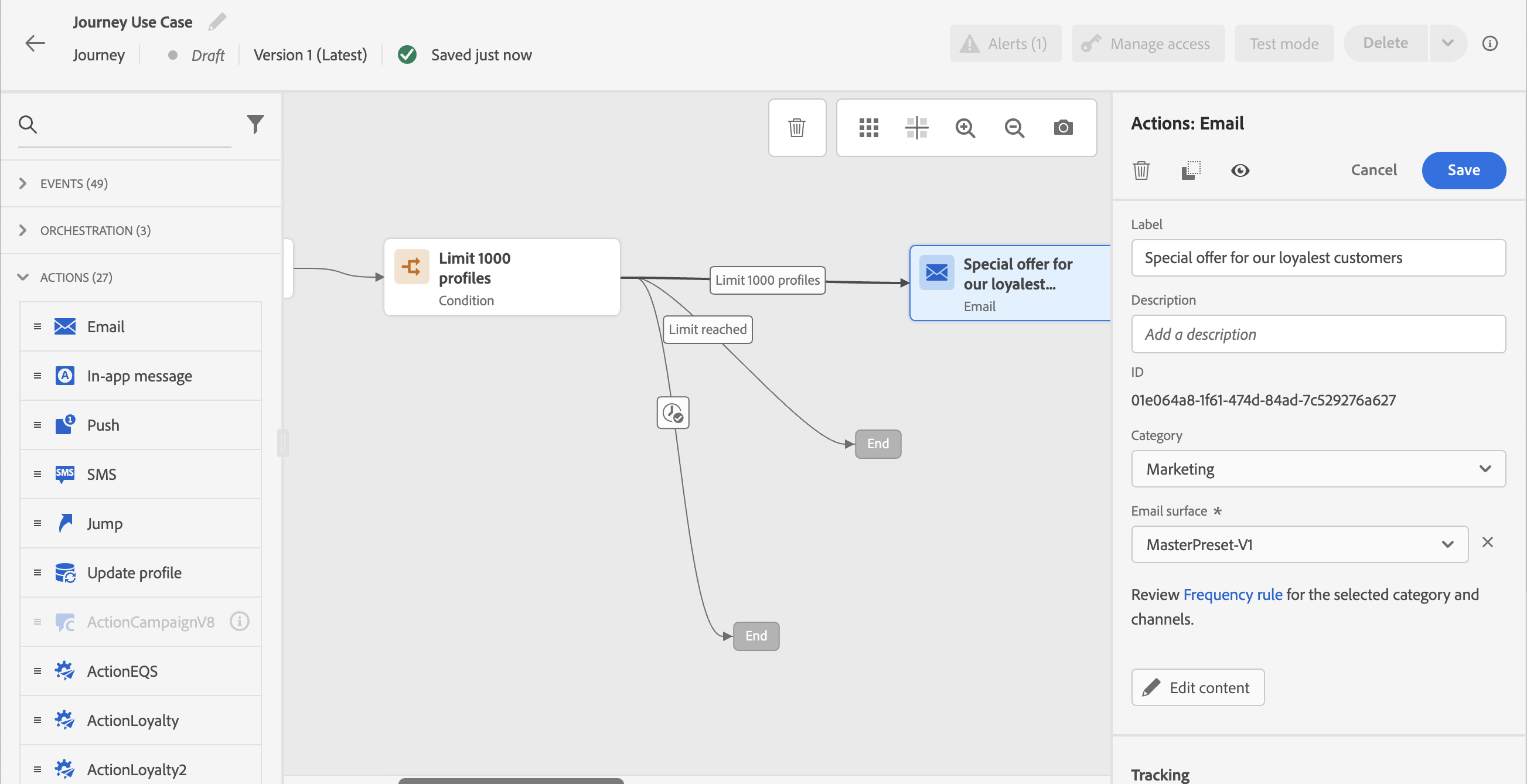Clear email surface with X button
The height and width of the screenshot is (784, 1527).
[1487, 542]
